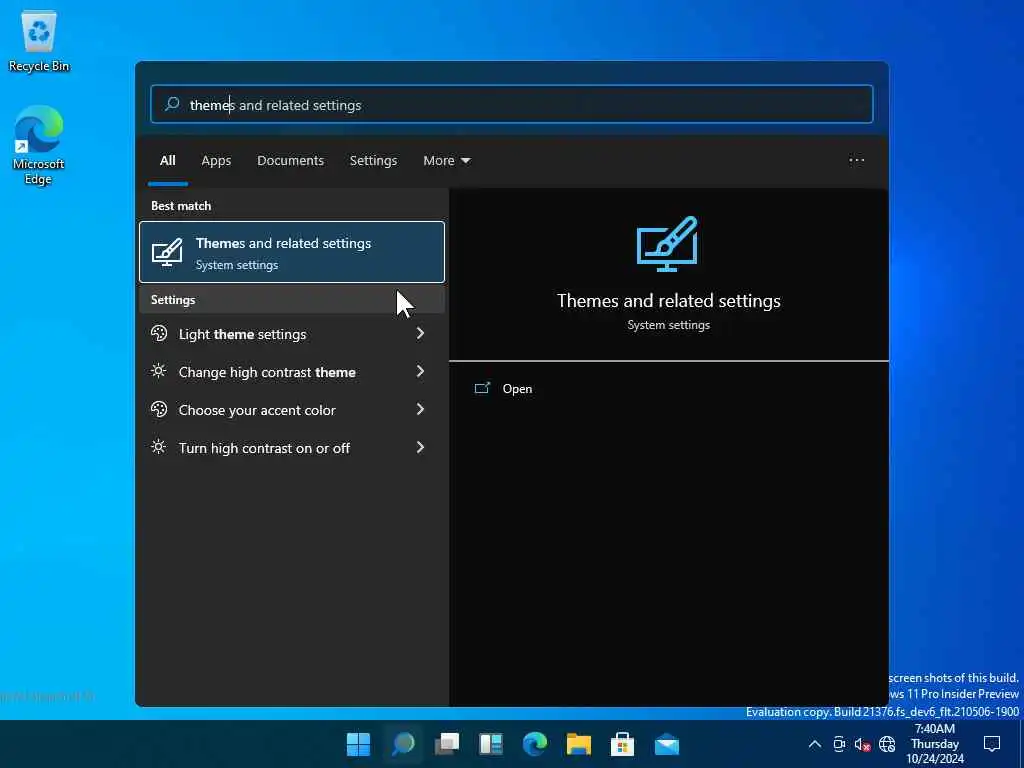This screenshot has height=768, width=1024.
Task: Open File Explorer from taskbar
Action: coord(579,744)
